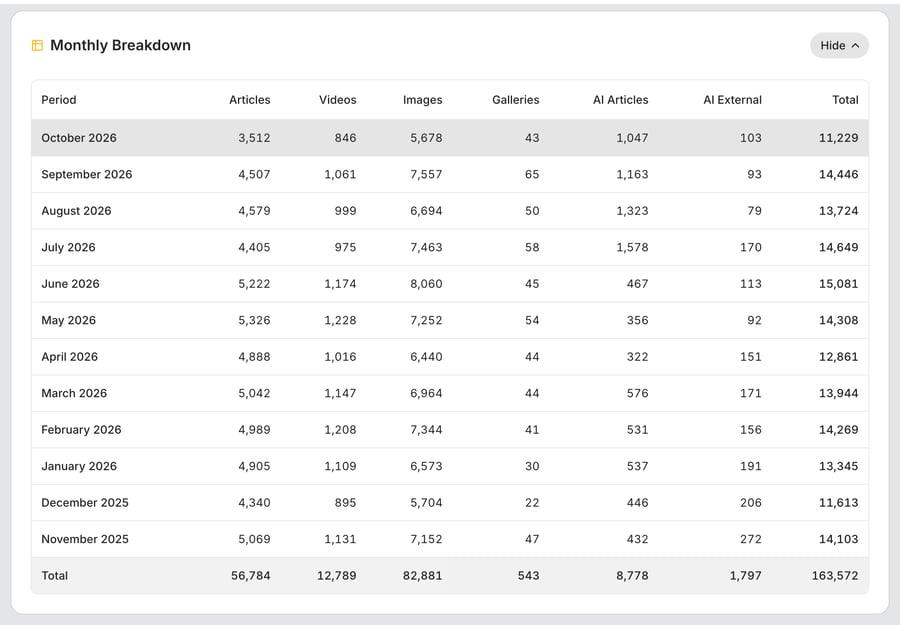Screen dimensions: 900x625
Task: Click January 2026 AI External value 191
Action: [751, 466]
